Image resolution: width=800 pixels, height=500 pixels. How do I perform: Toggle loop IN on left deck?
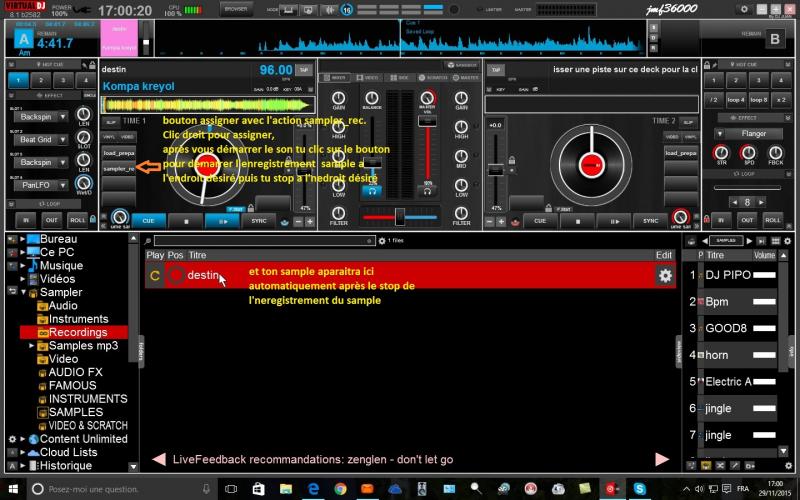pos(25,220)
